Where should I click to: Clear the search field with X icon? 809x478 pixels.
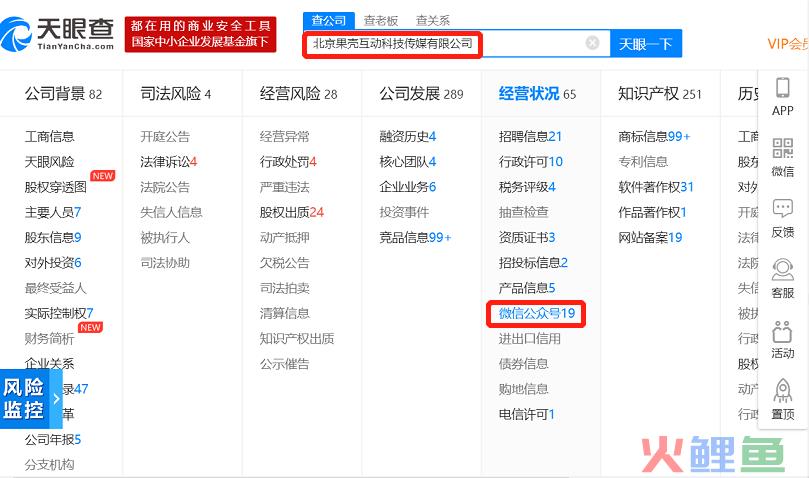(x=592, y=43)
